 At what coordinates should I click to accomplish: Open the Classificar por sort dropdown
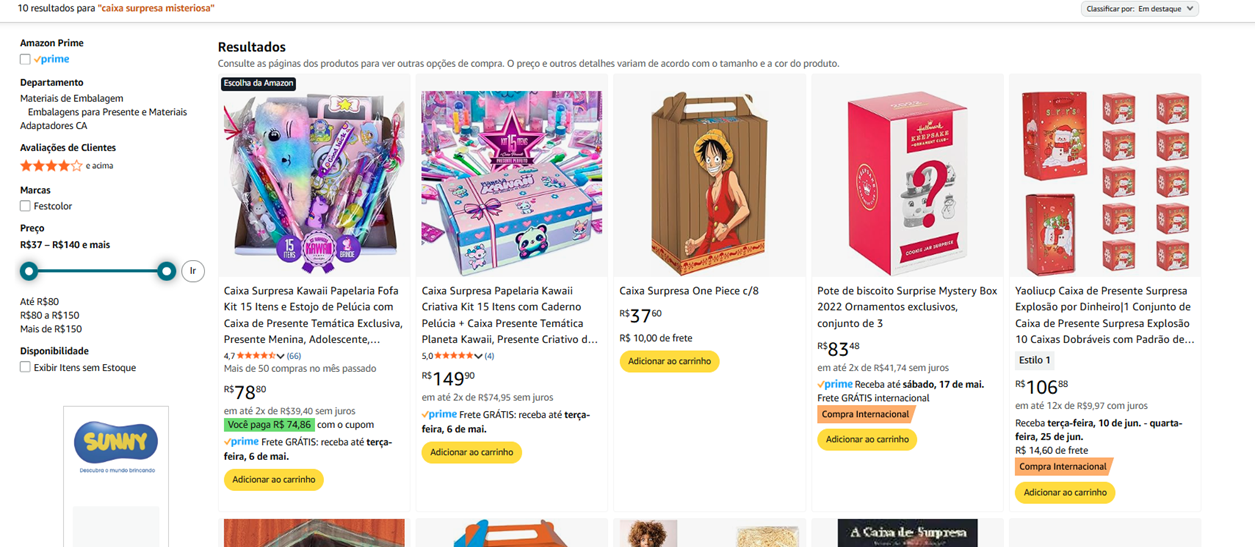1140,9
